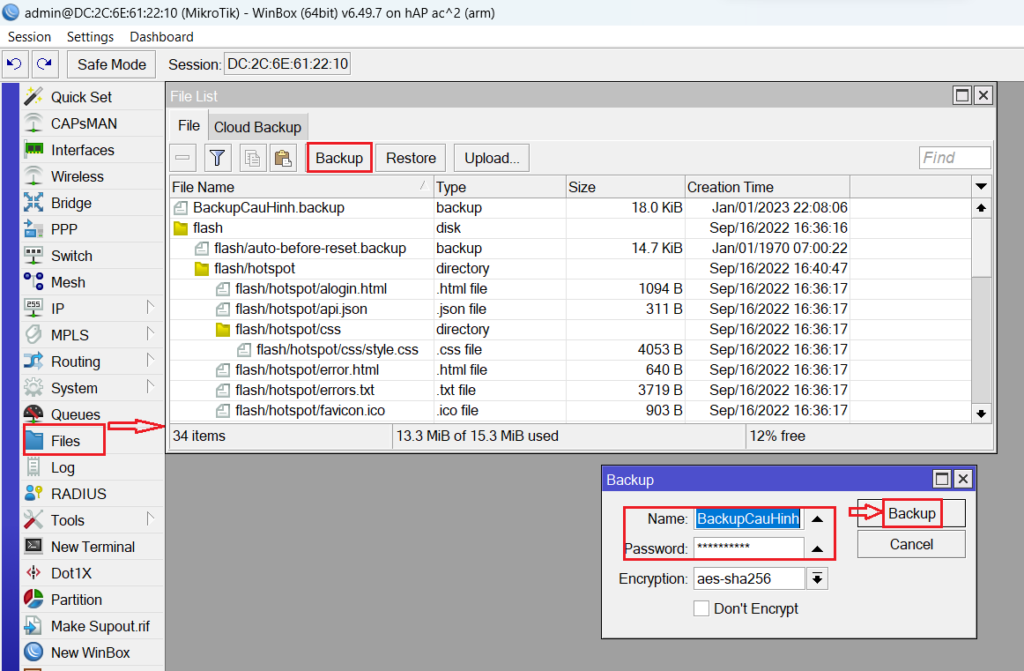Click Cancel in the Backup dialog
Image resolution: width=1024 pixels, height=671 pixels.
point(911,544)
